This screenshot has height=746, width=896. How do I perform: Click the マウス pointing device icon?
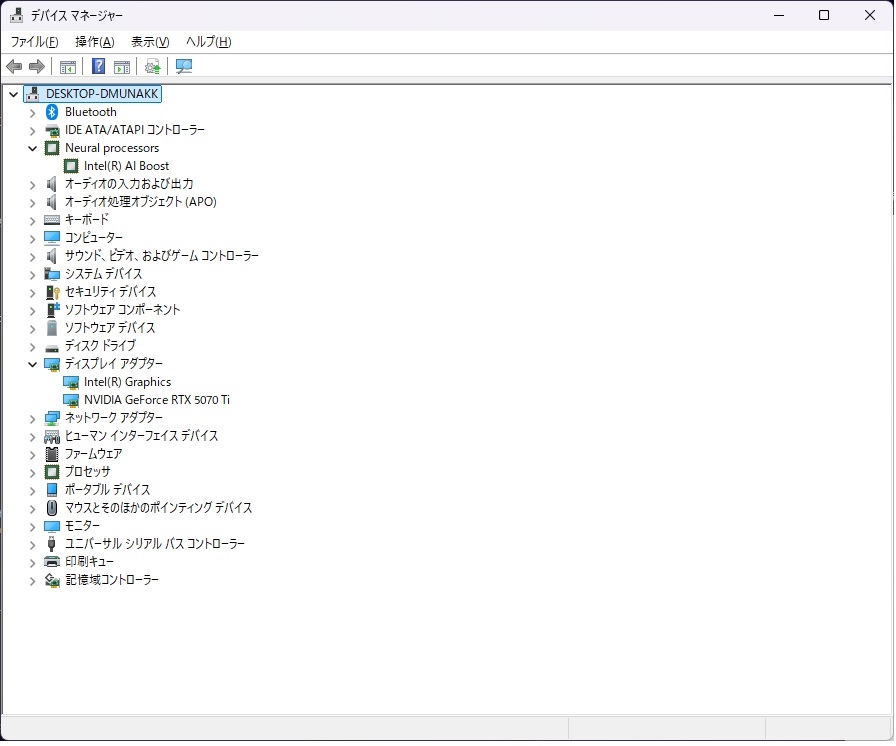pyautogui.click(x=52, y=508)
